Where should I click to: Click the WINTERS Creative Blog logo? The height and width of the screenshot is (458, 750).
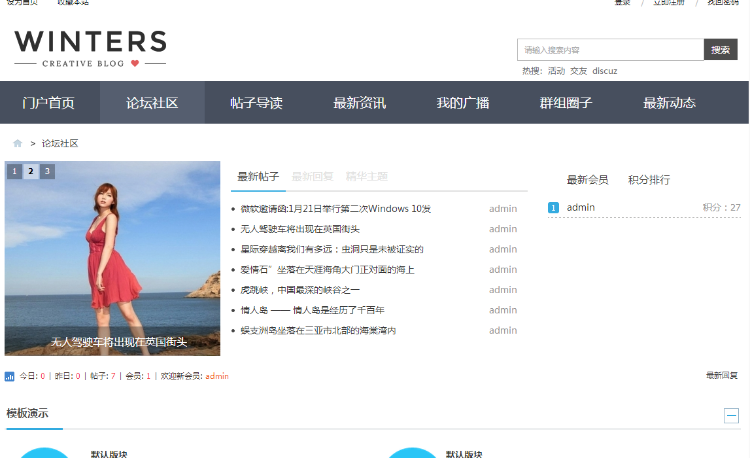coord(90,49)
